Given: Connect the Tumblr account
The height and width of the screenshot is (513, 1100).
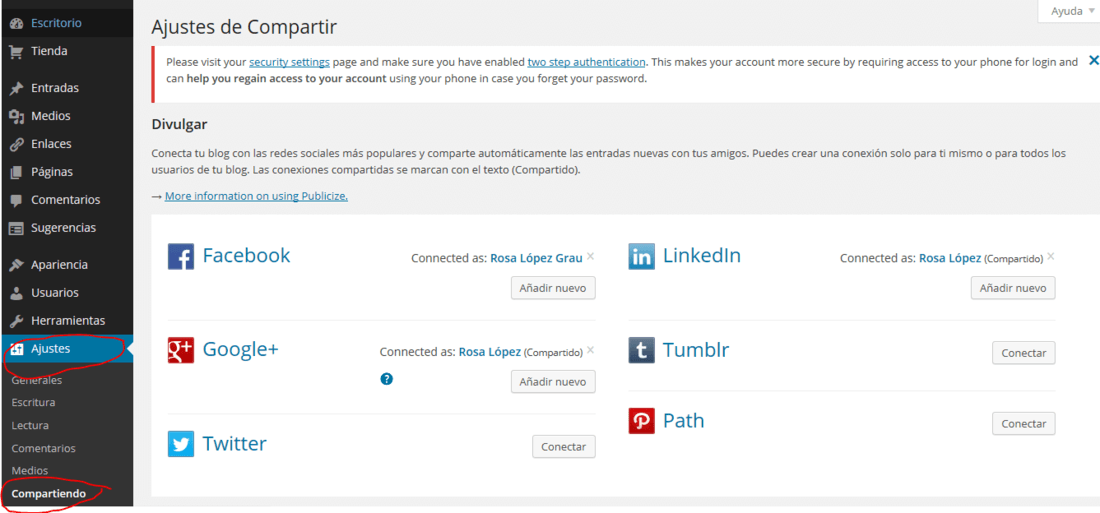Looking at the screenshot, I should pos(1024,353).
